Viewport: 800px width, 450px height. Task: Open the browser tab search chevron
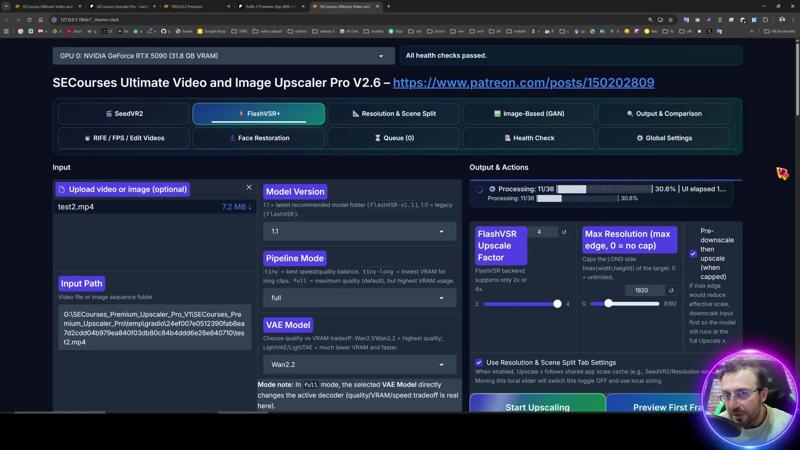(x=6, y=6)
